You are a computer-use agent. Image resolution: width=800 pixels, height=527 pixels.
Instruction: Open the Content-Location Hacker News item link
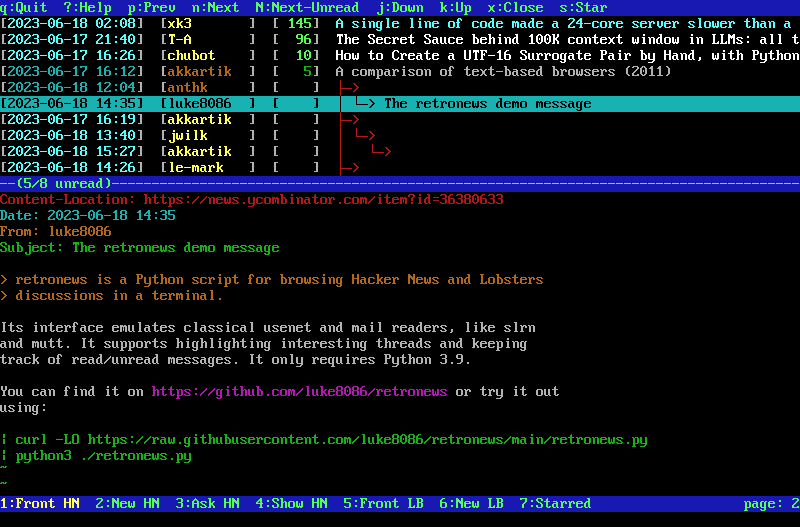323,199
